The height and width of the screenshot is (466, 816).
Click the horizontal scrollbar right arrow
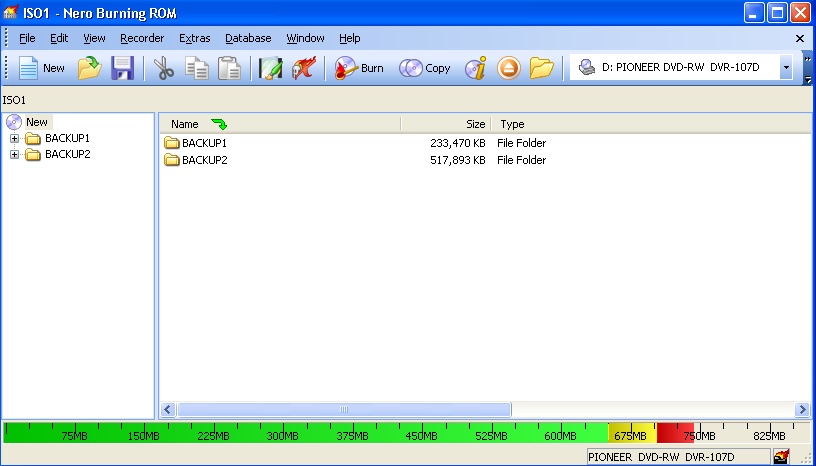tap(802, 410)
